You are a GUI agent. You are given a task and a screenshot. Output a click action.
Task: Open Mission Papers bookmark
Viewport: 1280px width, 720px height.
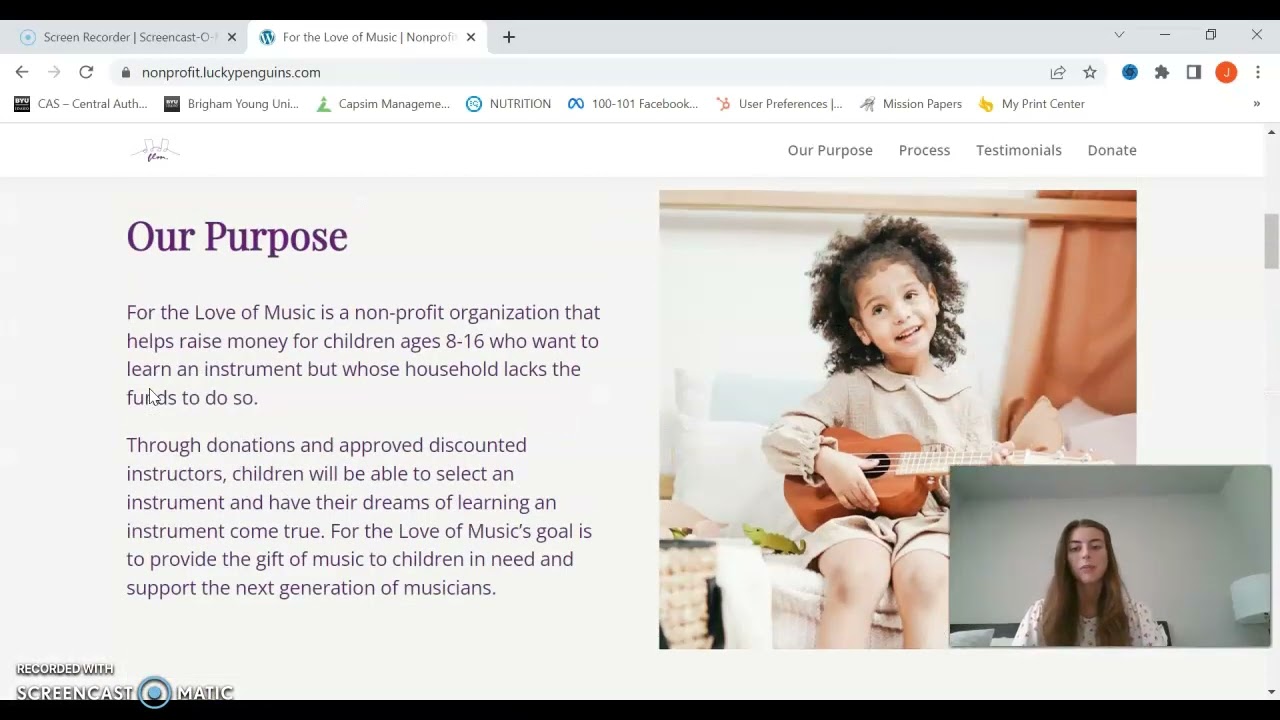(911, 104)
